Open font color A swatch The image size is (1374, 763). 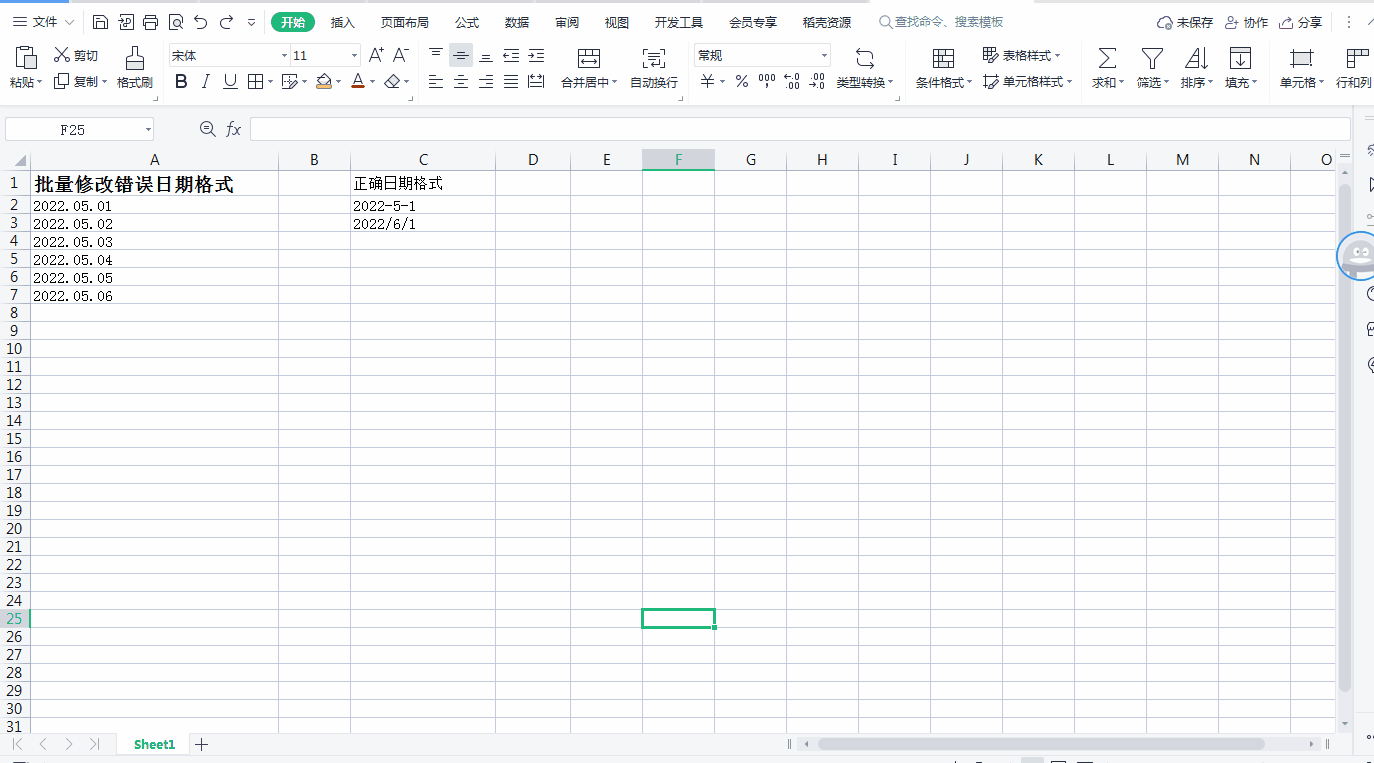(x=358, y=82)
